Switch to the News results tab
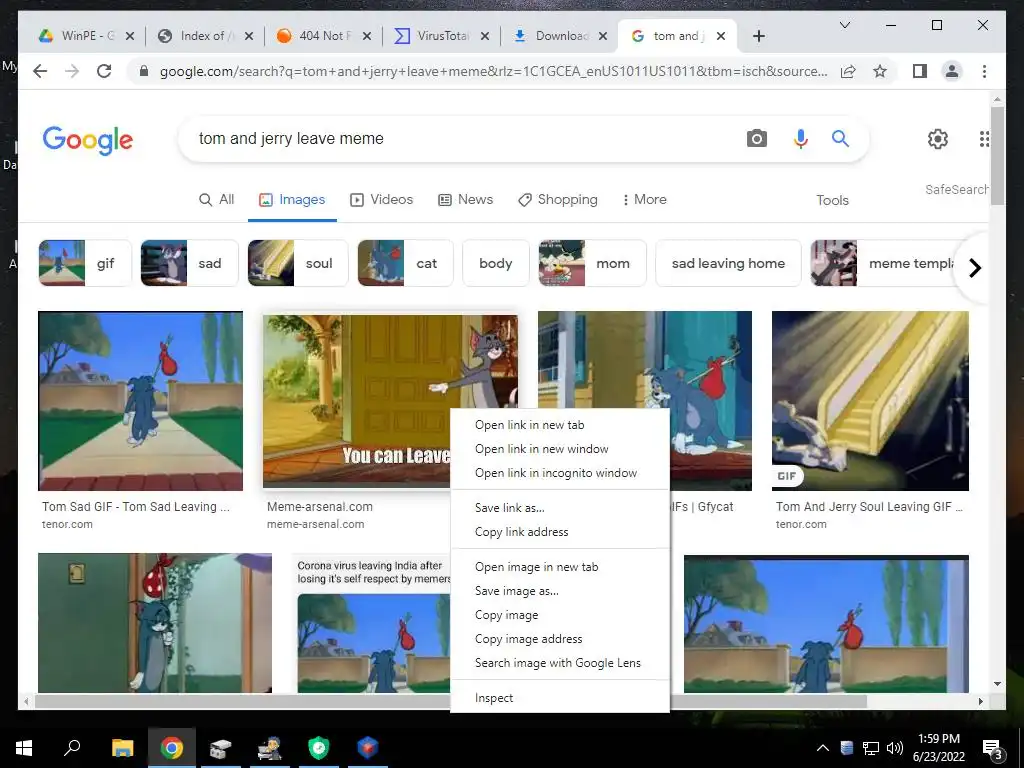Viewport: 1024px width, 768px height. (x=465, y=199)
